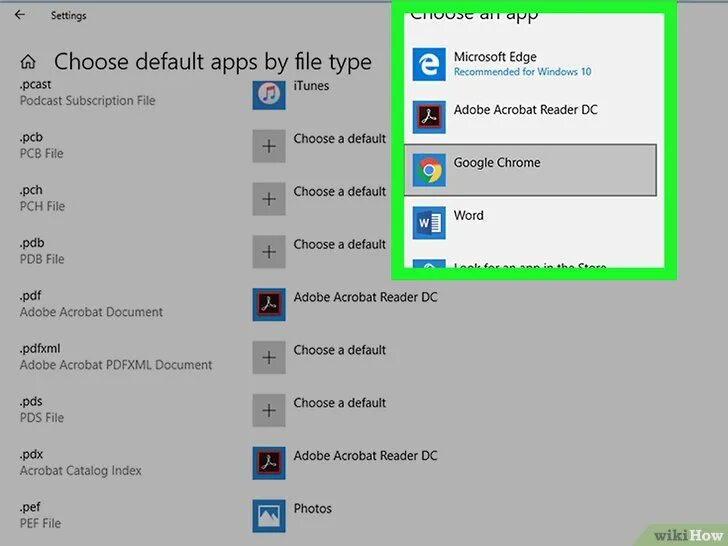Click the '.pcast' extension text
The image size is (728, 546).
(35, 85)
